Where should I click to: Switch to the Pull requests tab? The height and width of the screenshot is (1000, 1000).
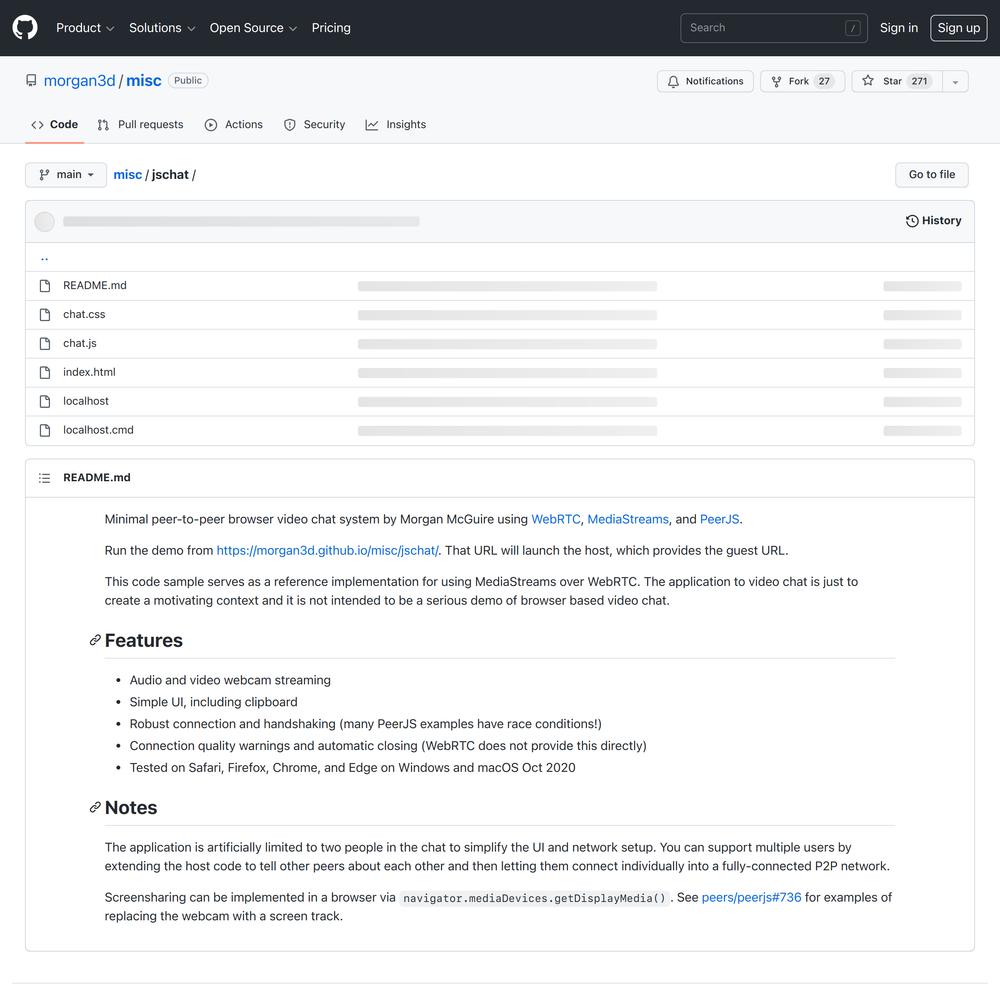[x=140, y=124]
